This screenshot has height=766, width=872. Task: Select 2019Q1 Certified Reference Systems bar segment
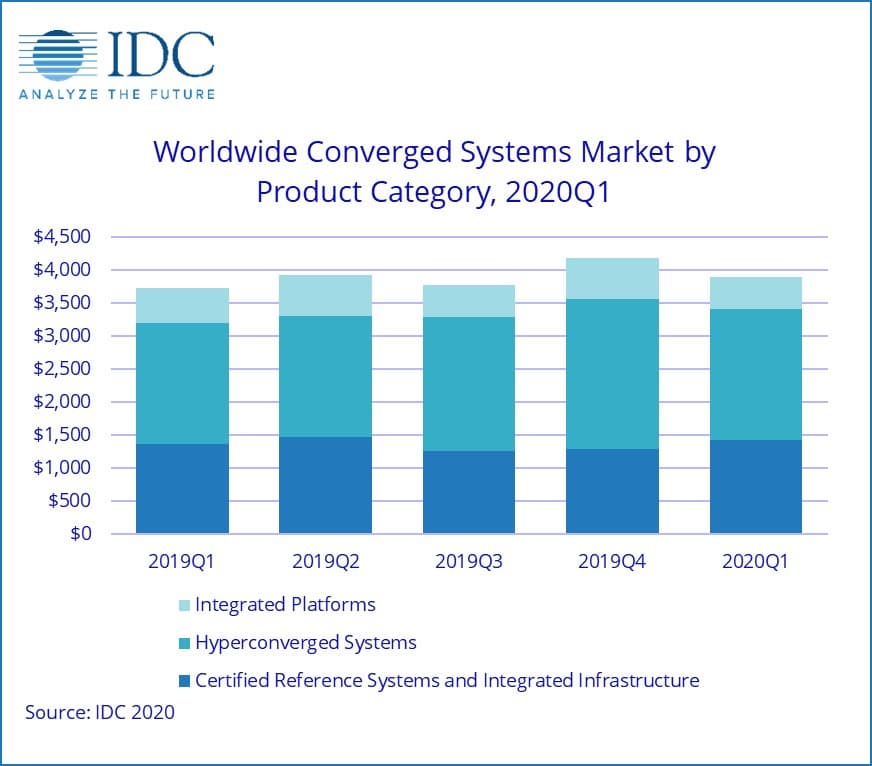point(182,489)
